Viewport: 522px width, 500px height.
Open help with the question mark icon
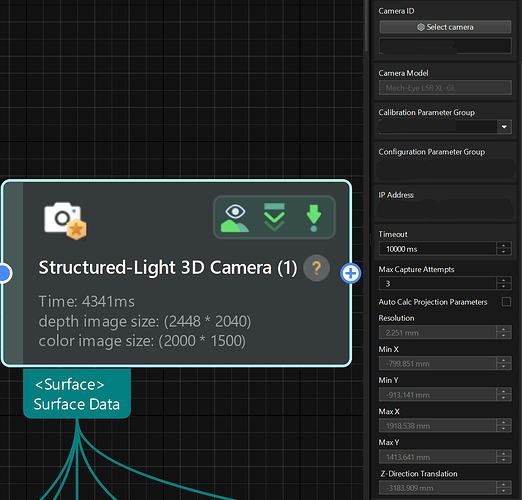(316, 268)
